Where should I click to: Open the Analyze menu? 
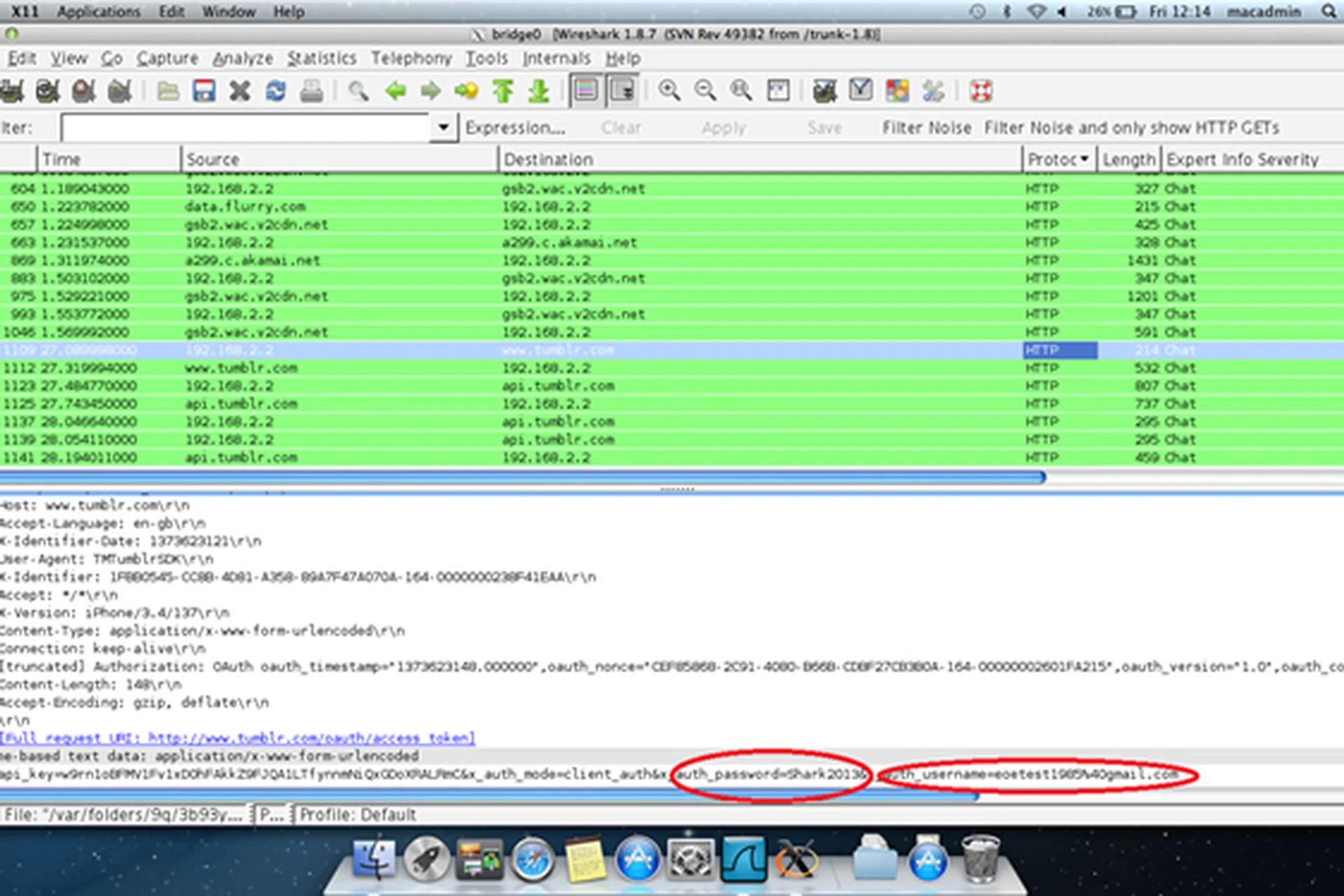coord(242,58)
